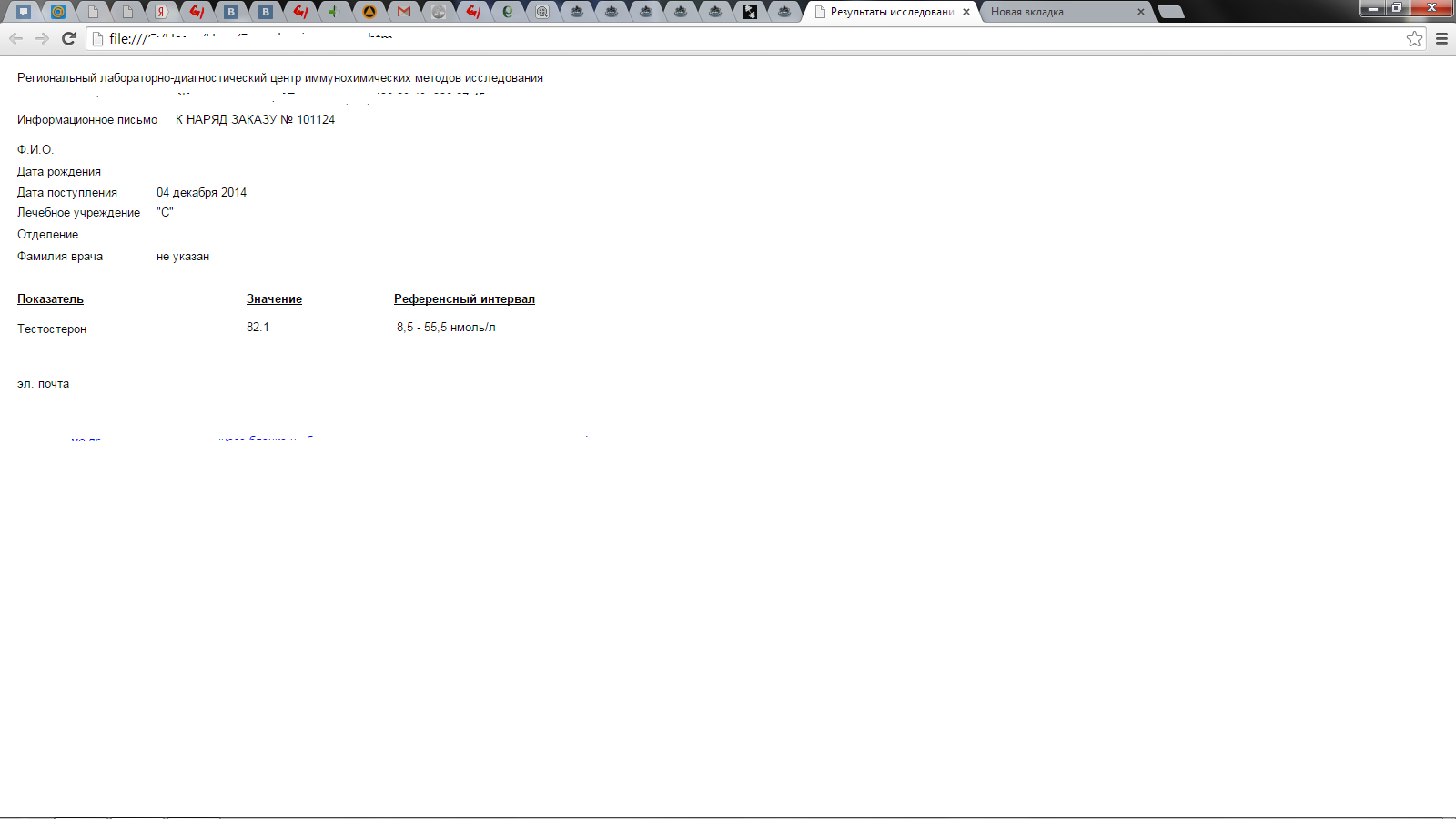Screen dimensions: 1456x819
Task: Close the Результаты исследования tab
Action: click(966, 12)
